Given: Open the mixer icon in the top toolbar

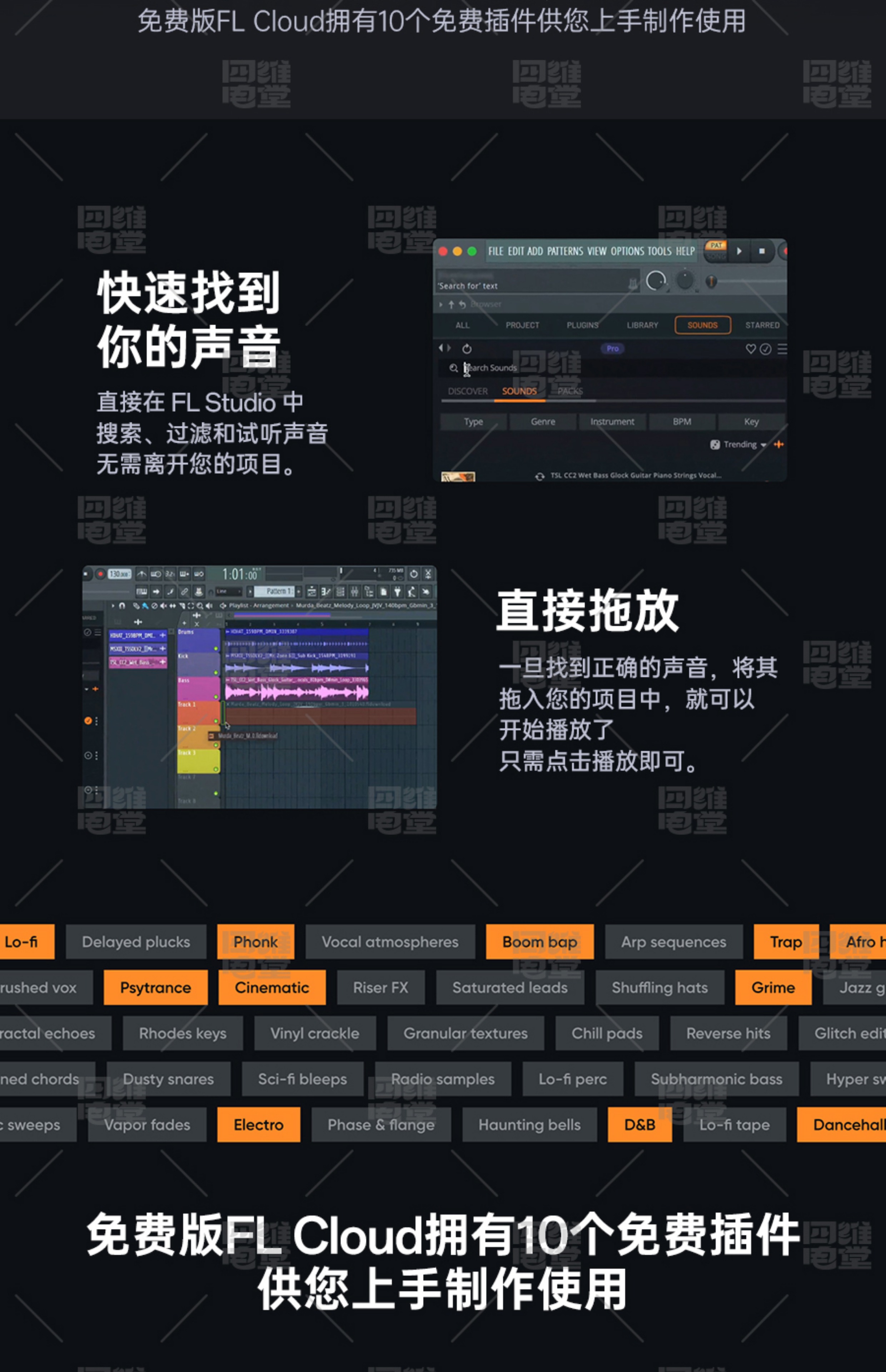Looking at the screenshot, I should click(354, 591).
